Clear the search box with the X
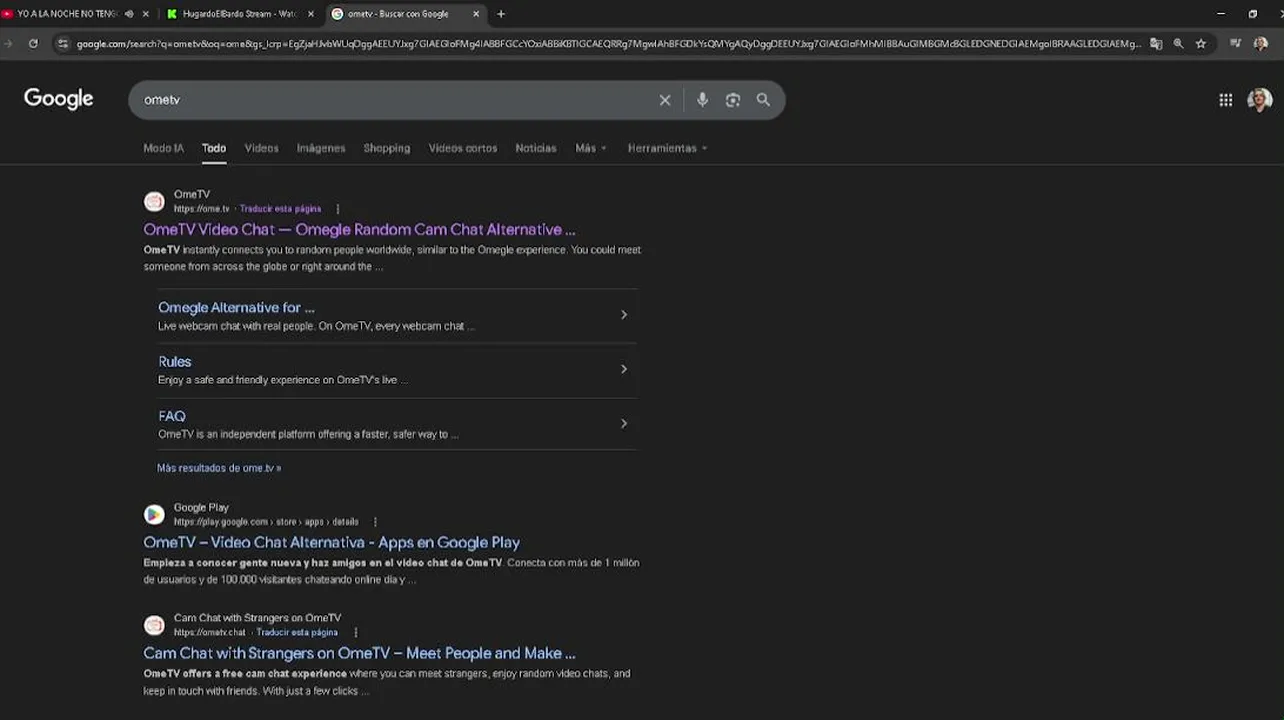The image size is (1284, 720). (665, 100)
